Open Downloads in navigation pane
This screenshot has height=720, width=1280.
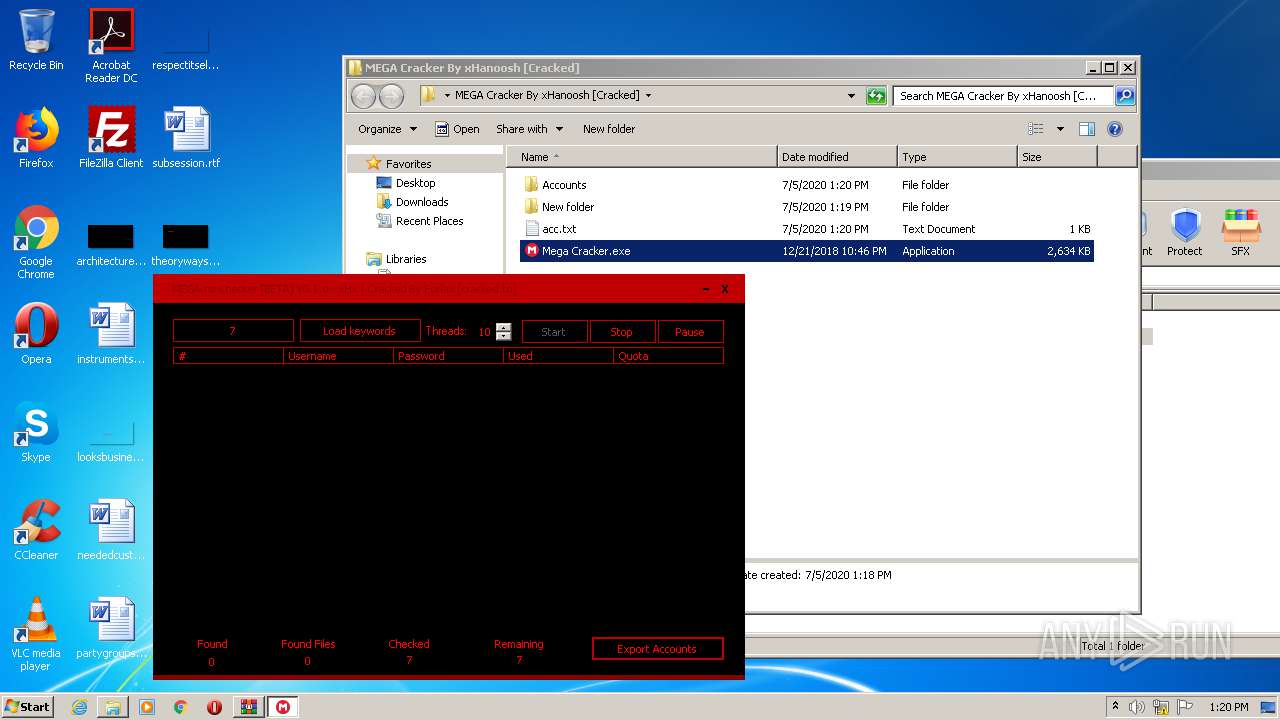422,202
